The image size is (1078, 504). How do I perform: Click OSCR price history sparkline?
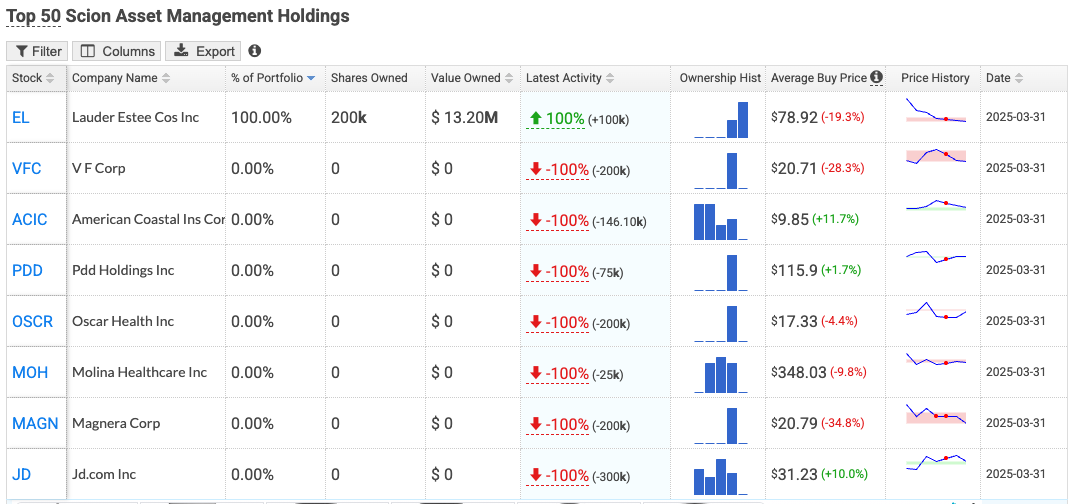936,310
